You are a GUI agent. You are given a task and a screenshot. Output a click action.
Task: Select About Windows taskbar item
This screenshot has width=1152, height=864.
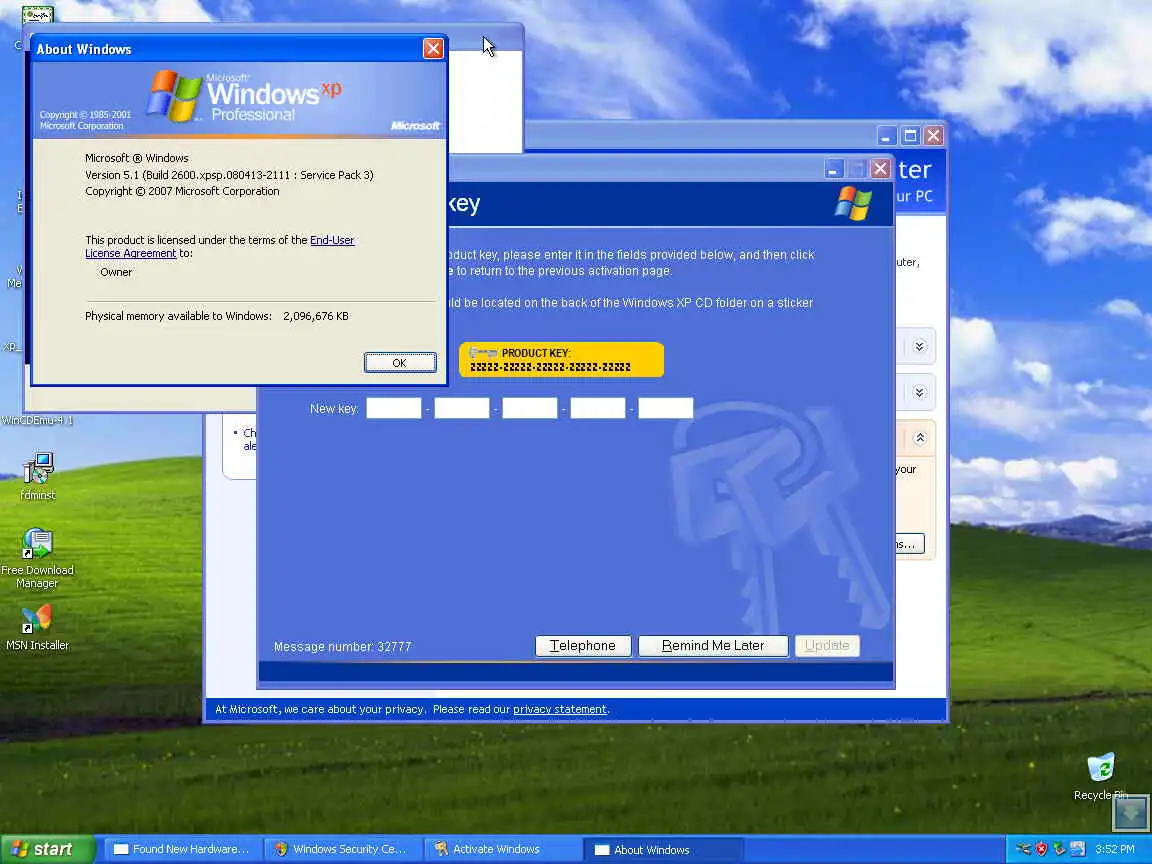tap(661, 850)
